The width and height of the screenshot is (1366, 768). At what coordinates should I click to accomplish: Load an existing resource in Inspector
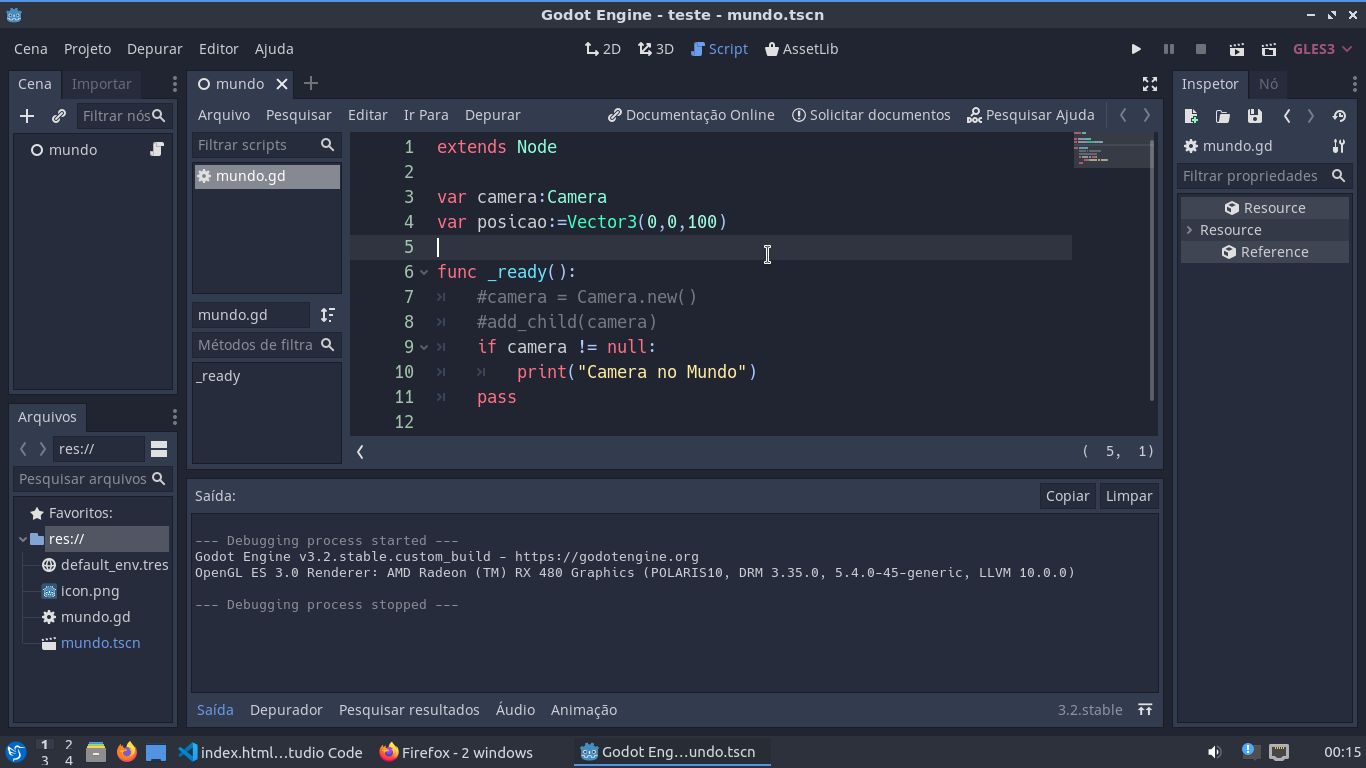(1223, 116)
